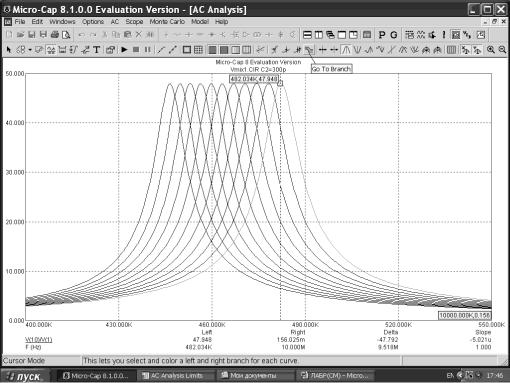The height and width of the screenshot is (383, 510).
Task: Open the dropdown arrow next to scale tool
Action: pos(30,50)
